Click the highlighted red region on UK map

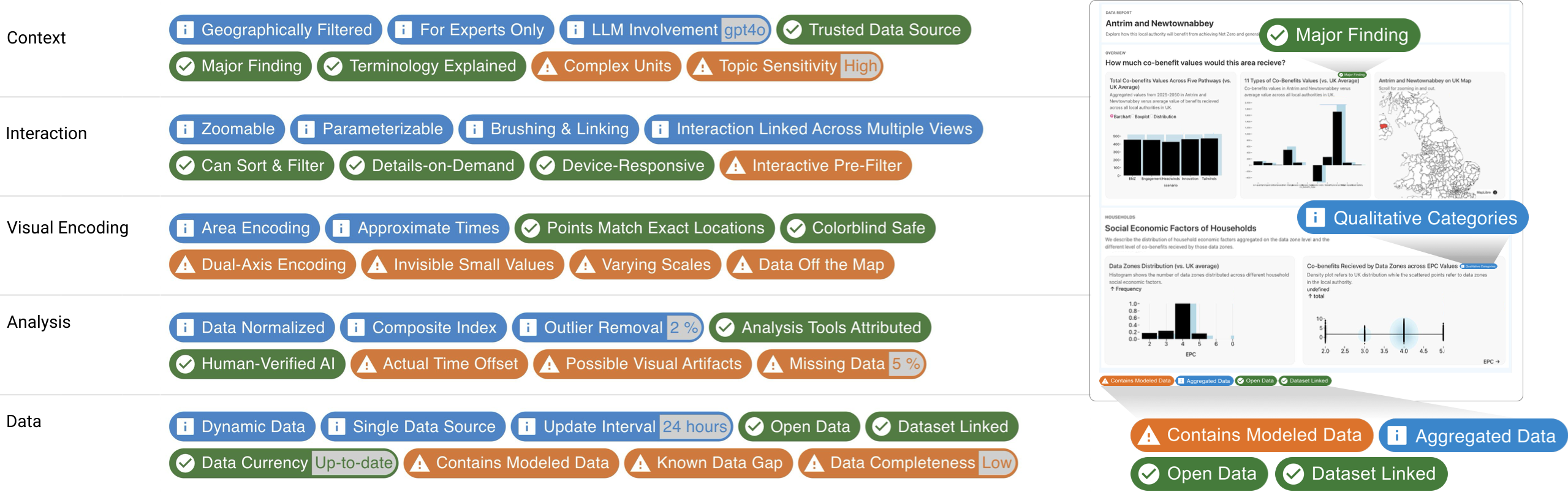click(1384, 127)
